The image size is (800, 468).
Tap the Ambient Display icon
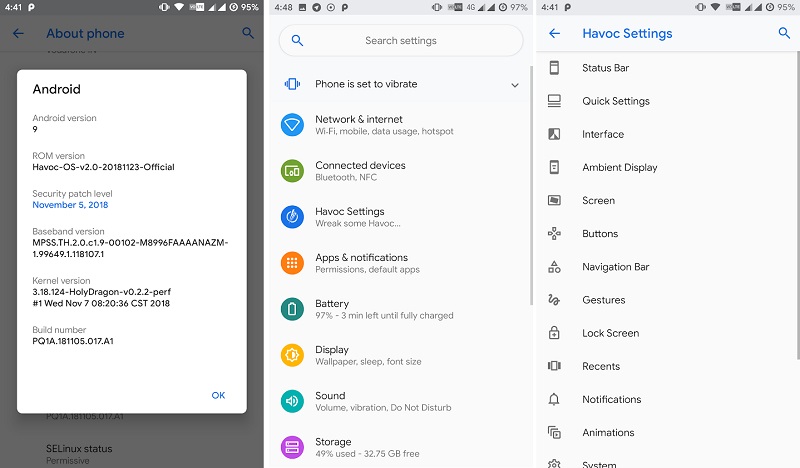[x=554, y=167]
